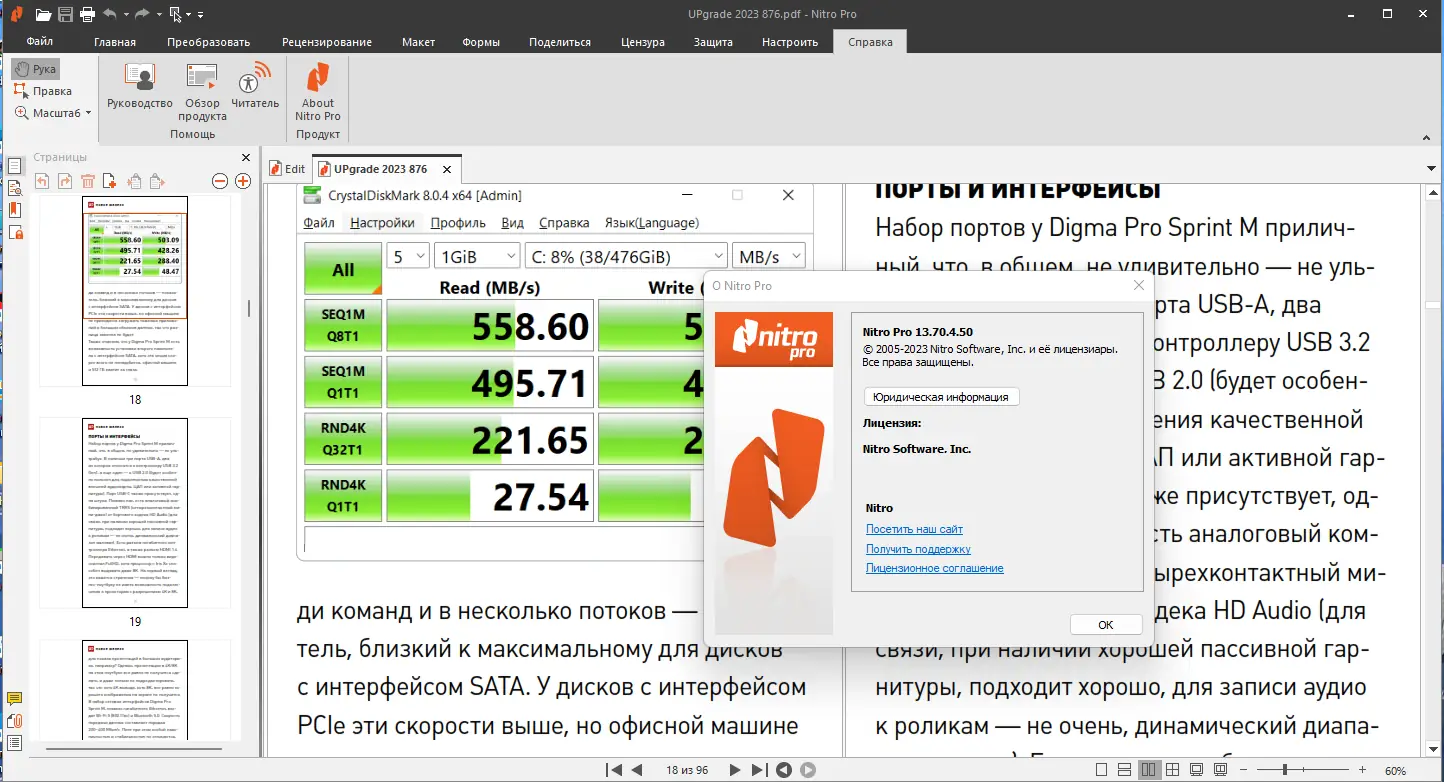The image size is (1444, 782).
Task: Switch to facing continuous view
Action: 1174,770
